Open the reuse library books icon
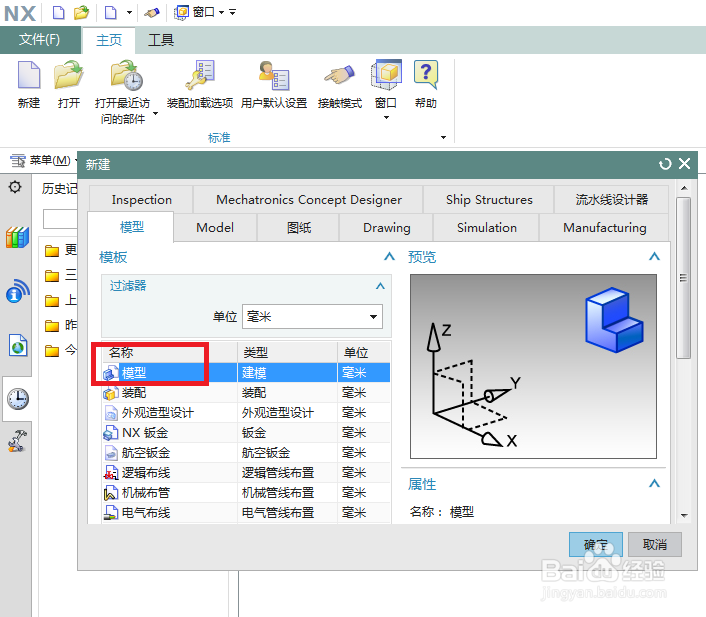Screen dimensions: 706x617 point(17,237)
